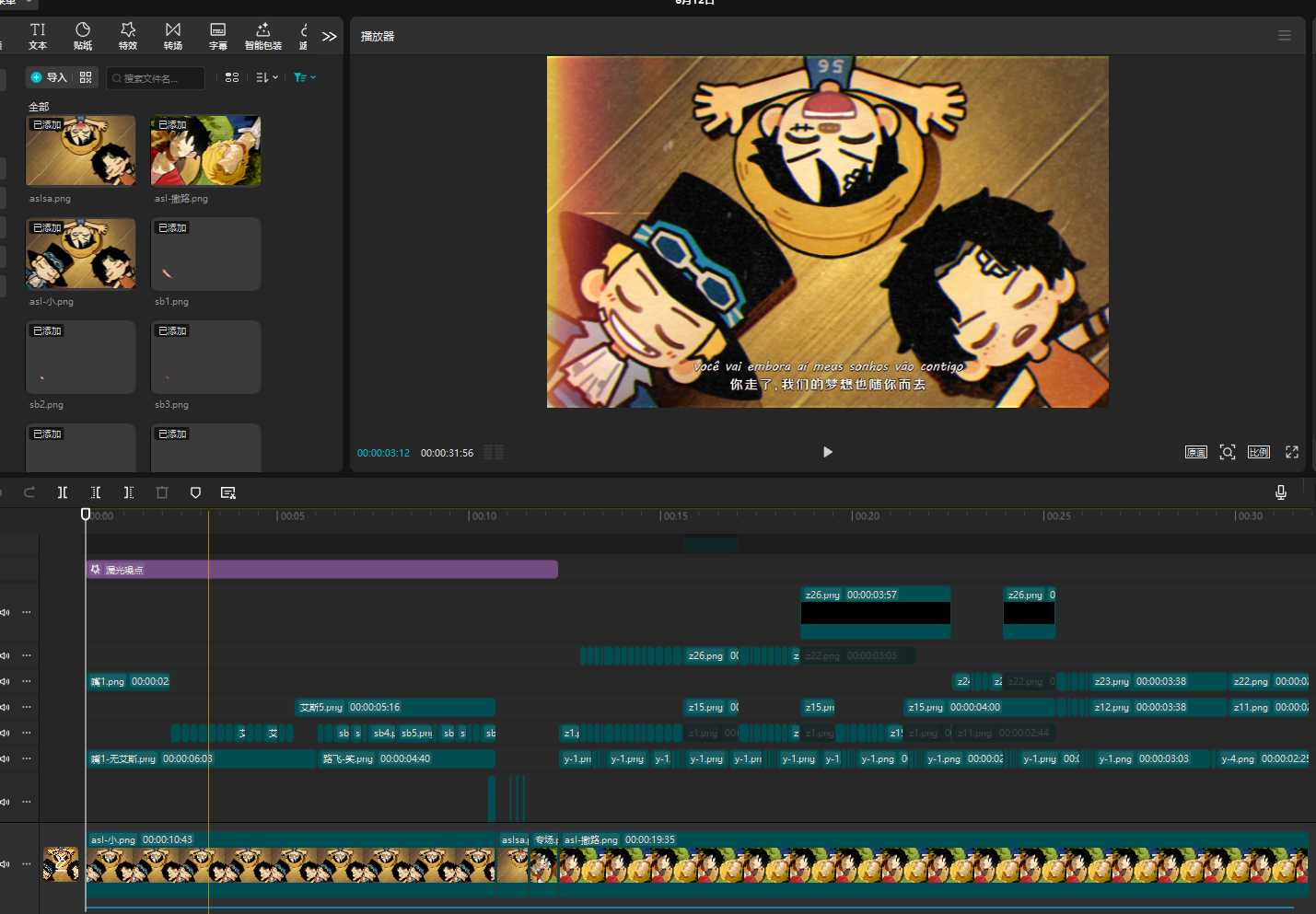Mute the 艾斯5.png track speaker
This screenshot has height=914, width=1316.
(x=6, y=707)
